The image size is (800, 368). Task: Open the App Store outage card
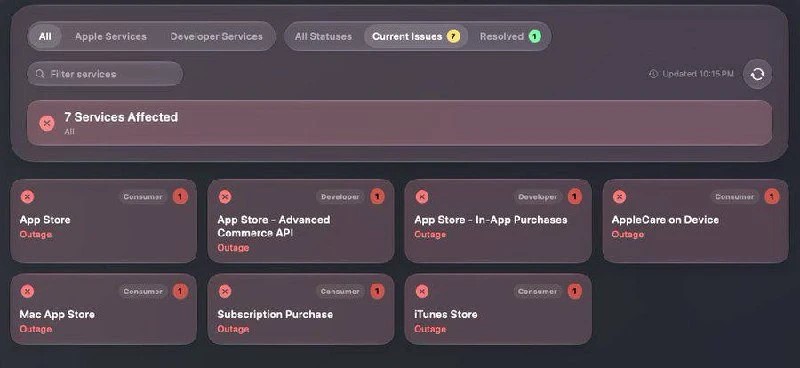pos(104,221)
